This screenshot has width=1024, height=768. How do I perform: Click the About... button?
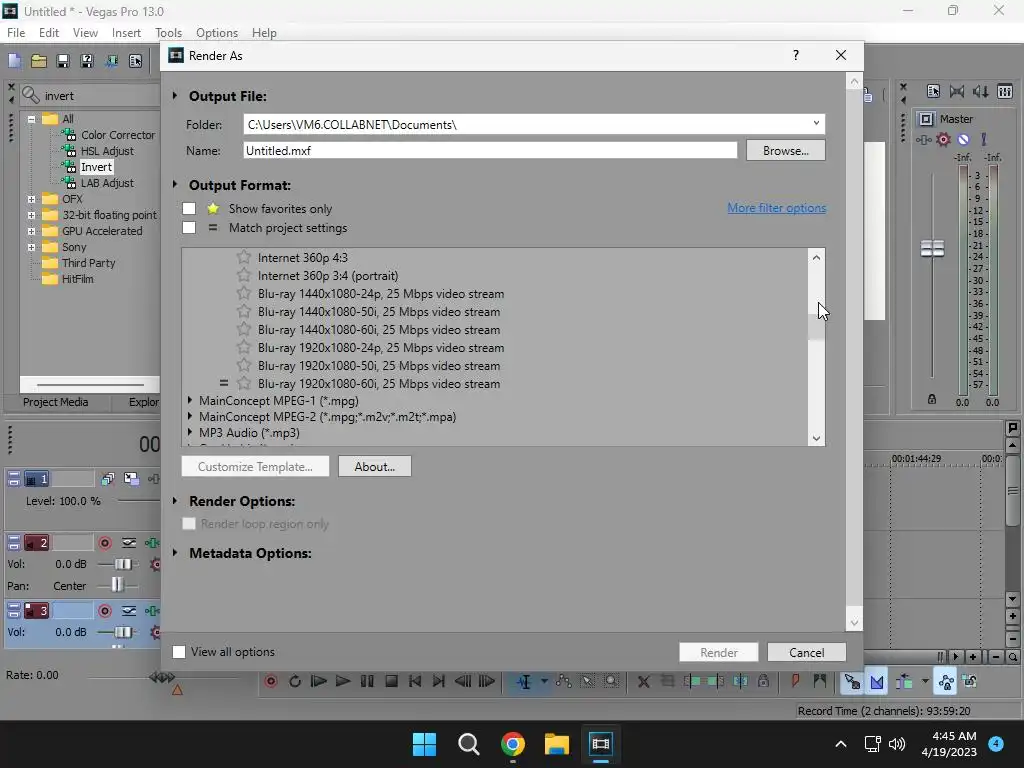click(375, 466)
